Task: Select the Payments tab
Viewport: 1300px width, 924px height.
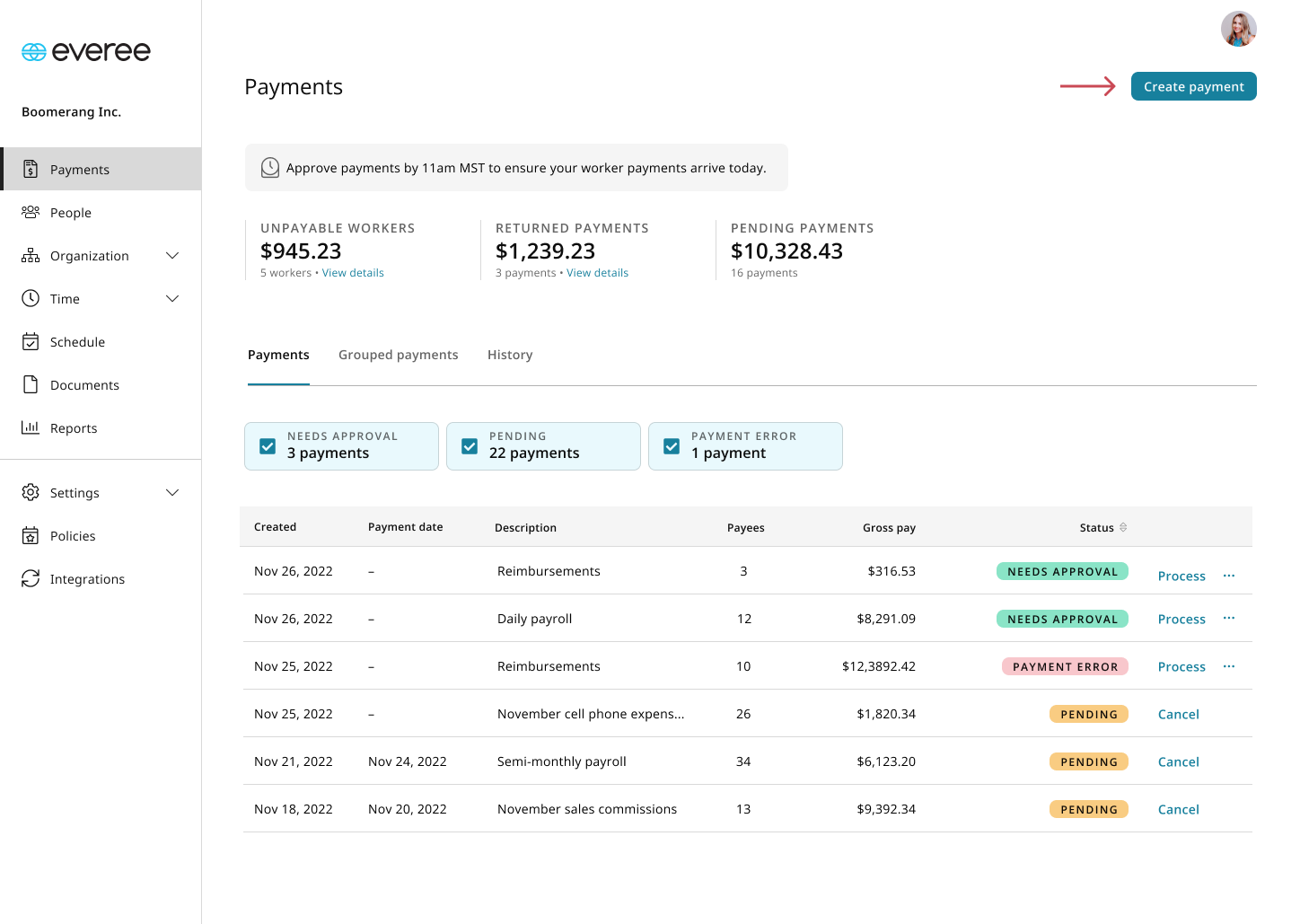Action: [278, 355]
